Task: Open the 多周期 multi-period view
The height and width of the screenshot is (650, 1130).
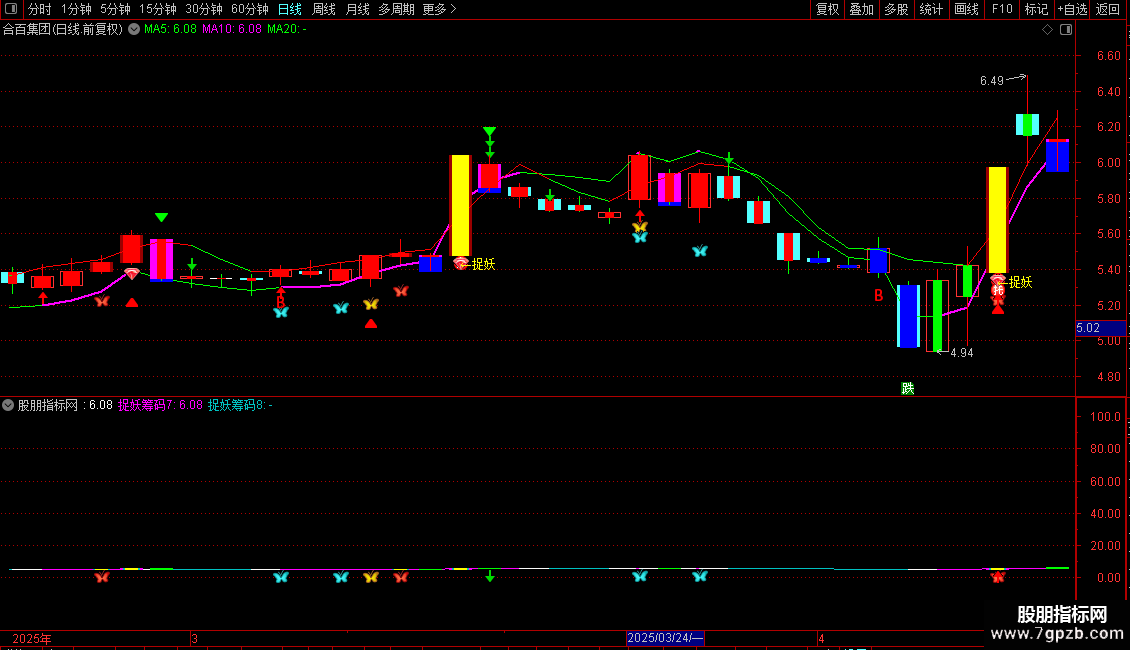Action: point(396,9)
